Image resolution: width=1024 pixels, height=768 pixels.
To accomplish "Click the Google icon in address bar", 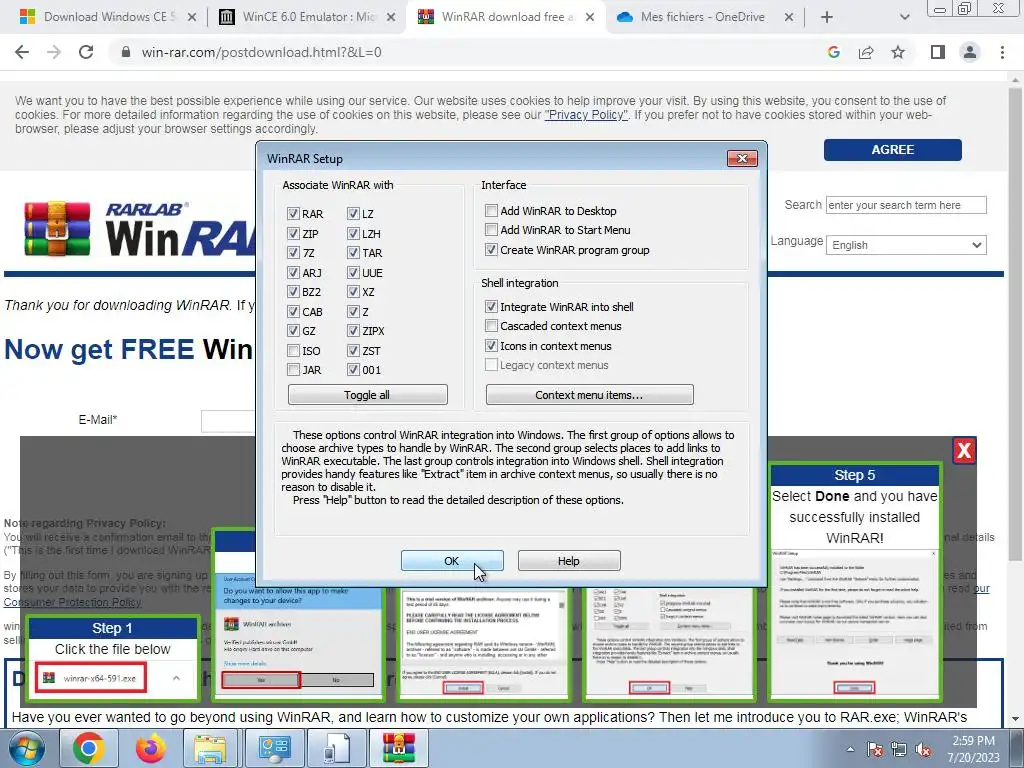I will coord(833,52).
